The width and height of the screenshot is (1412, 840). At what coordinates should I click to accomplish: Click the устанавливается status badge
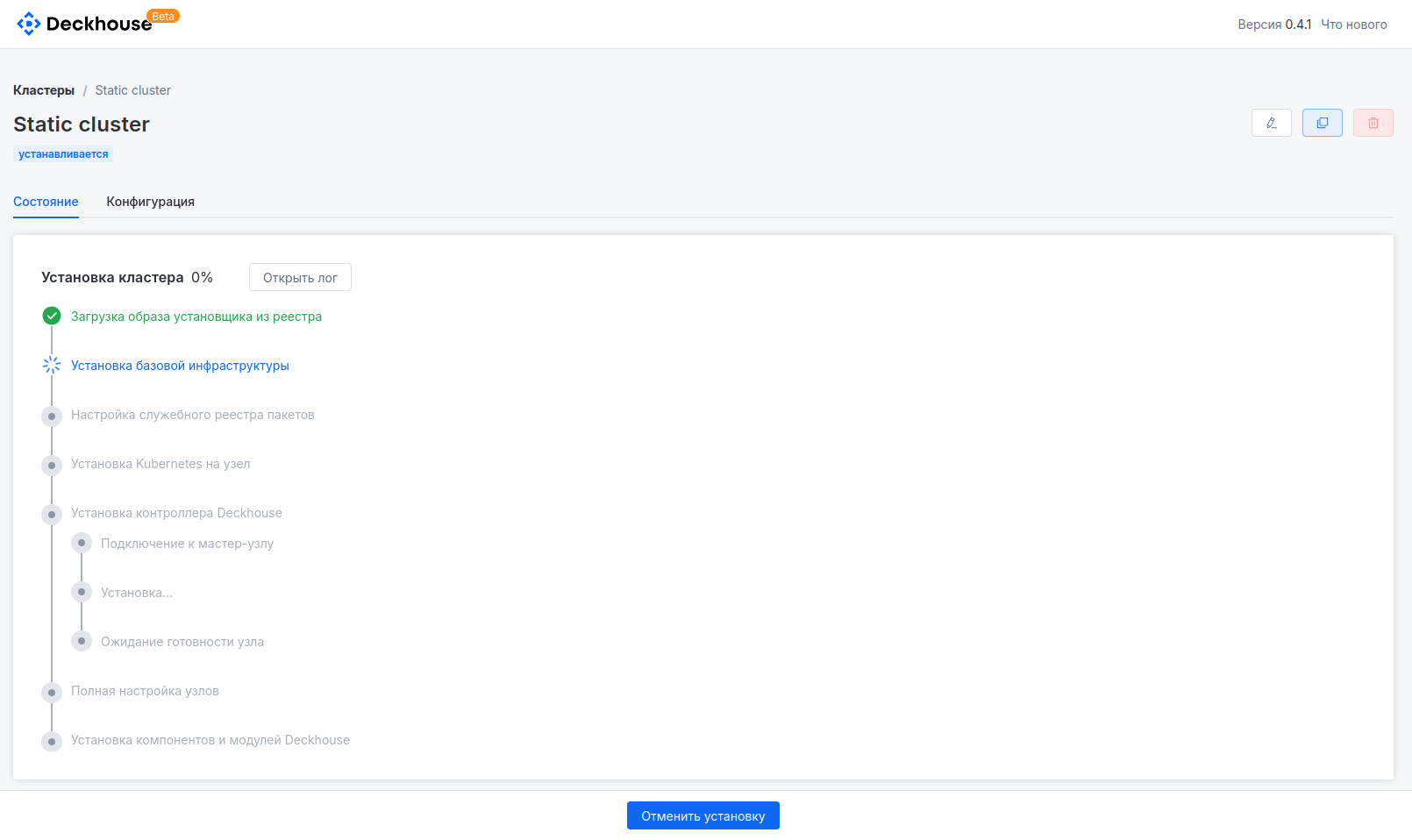63,154
